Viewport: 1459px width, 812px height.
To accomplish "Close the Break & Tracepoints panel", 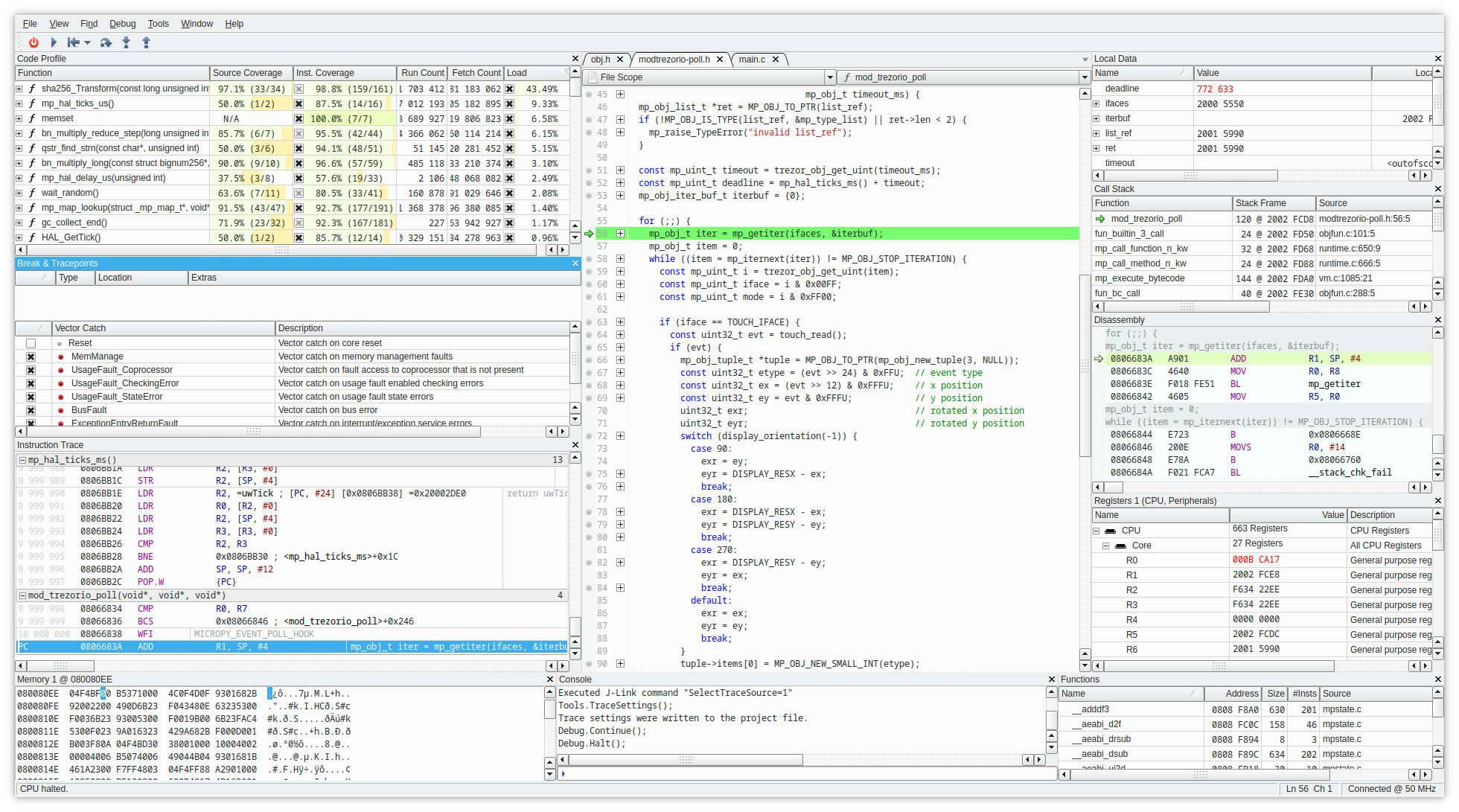I will 575,263.
